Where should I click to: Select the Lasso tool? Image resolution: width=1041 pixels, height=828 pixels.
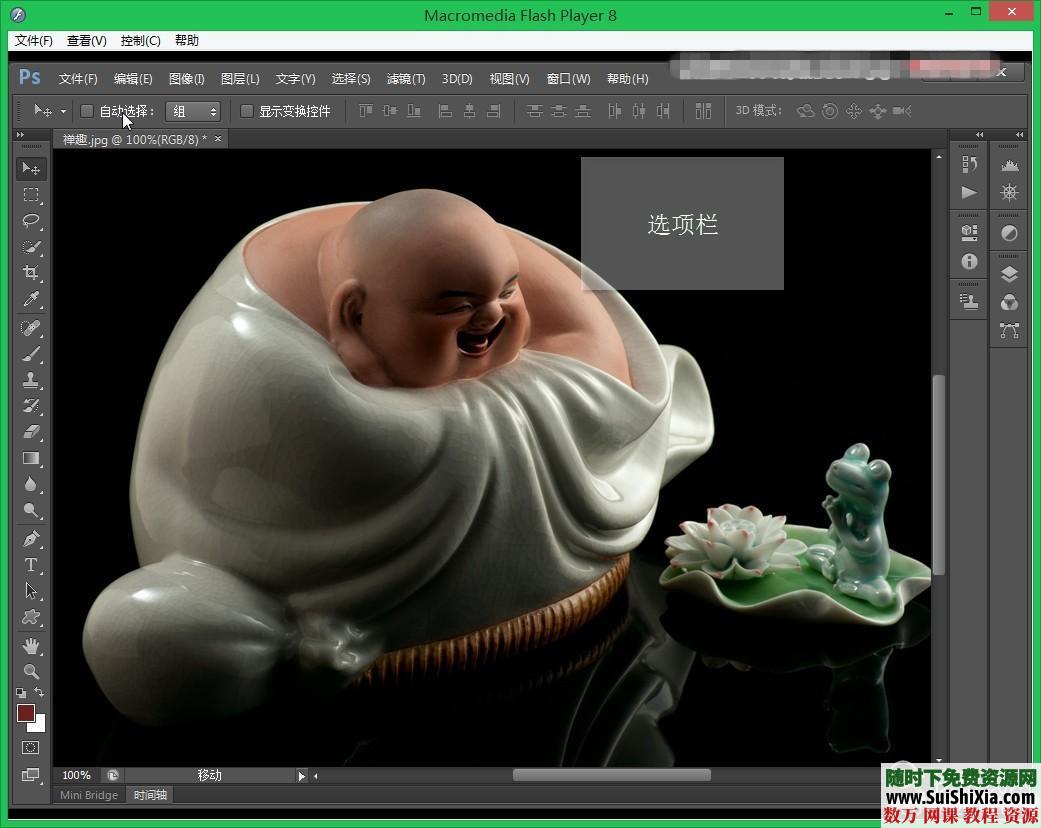31,221
